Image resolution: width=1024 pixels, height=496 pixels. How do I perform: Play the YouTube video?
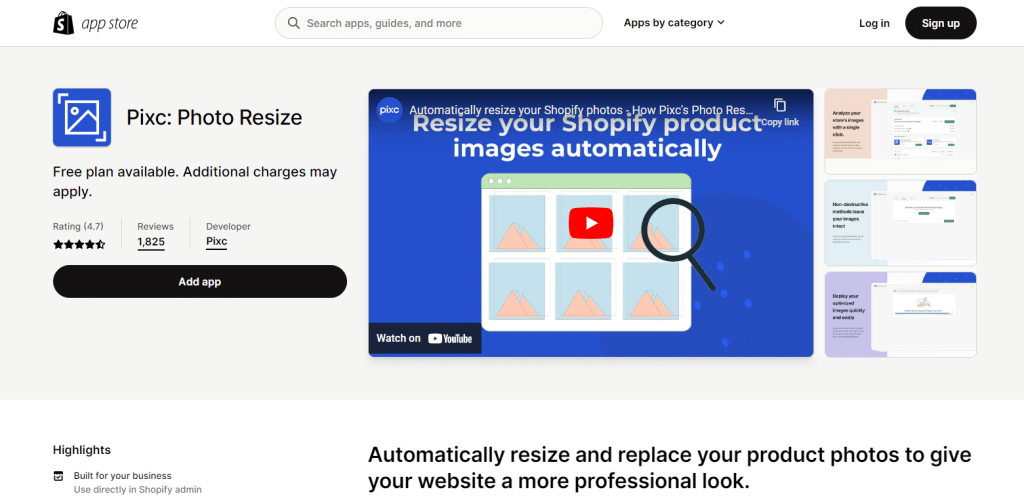[591, 223]
